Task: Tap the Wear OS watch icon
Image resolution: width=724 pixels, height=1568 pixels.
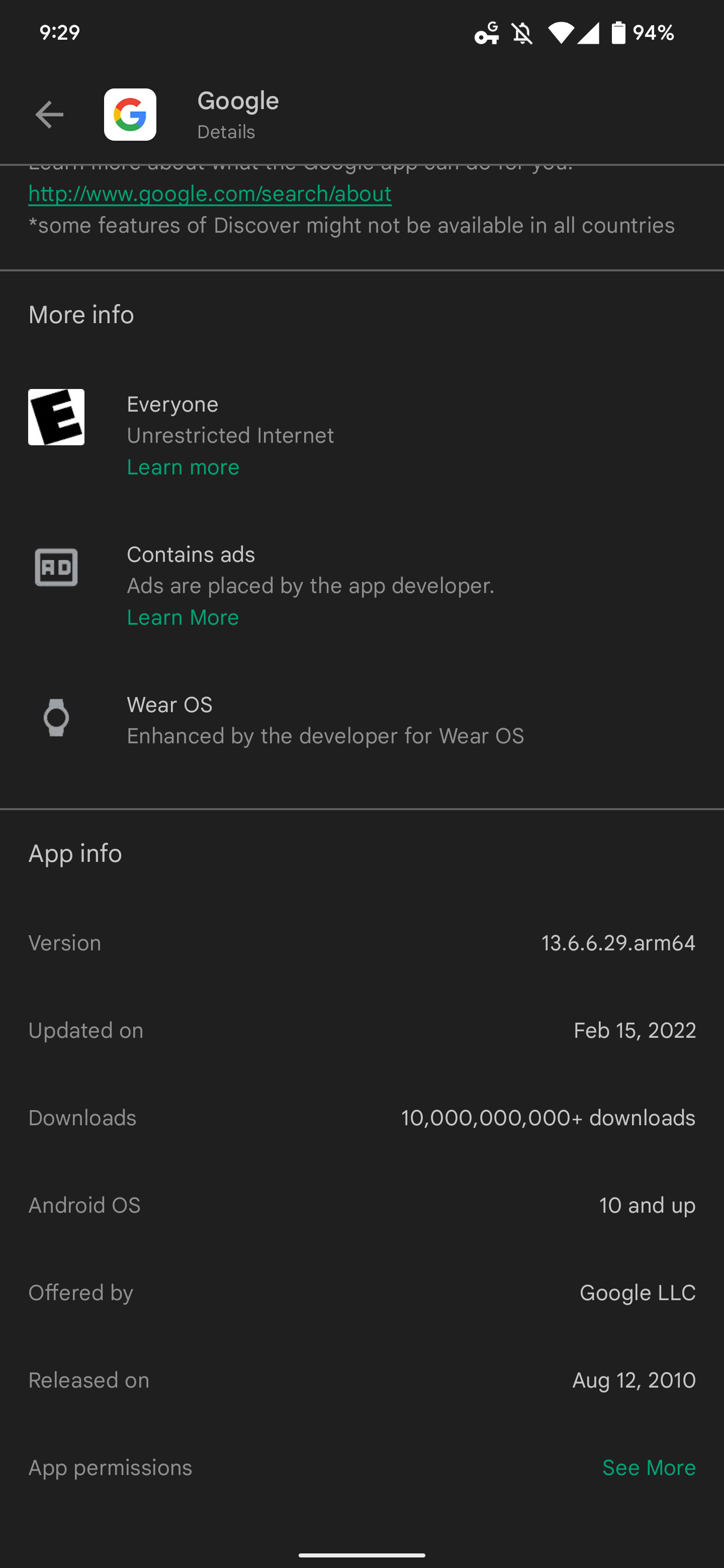Action: pyautogui.click(x=56, y=718)
